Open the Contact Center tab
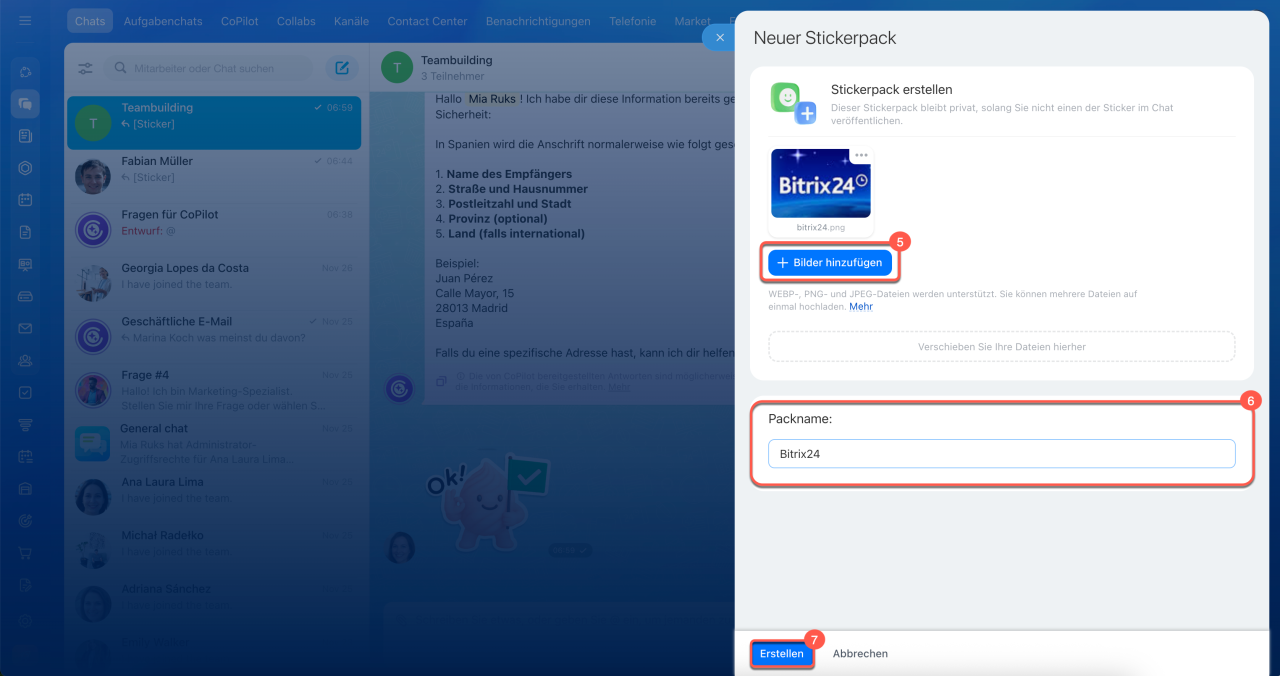This screenshot has width=1280, height=676. pos(427,21)
